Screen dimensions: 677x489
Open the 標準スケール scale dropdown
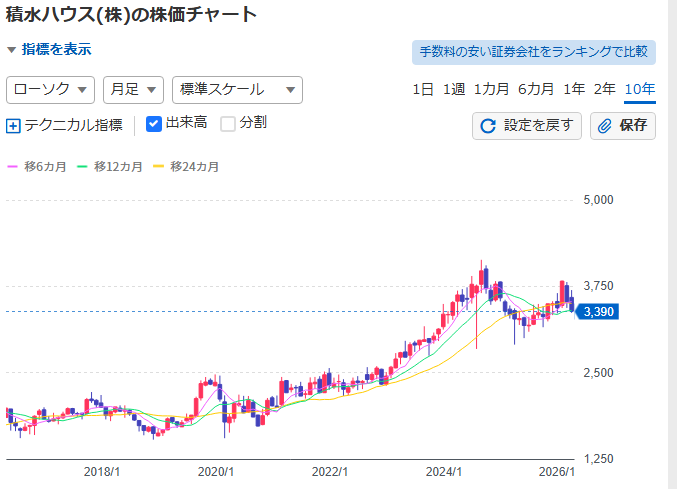coord(236,89)
